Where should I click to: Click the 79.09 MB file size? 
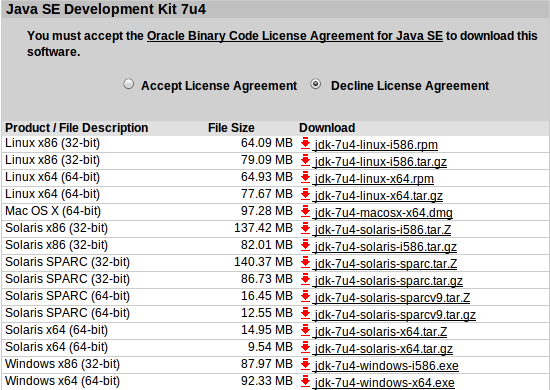267,160
